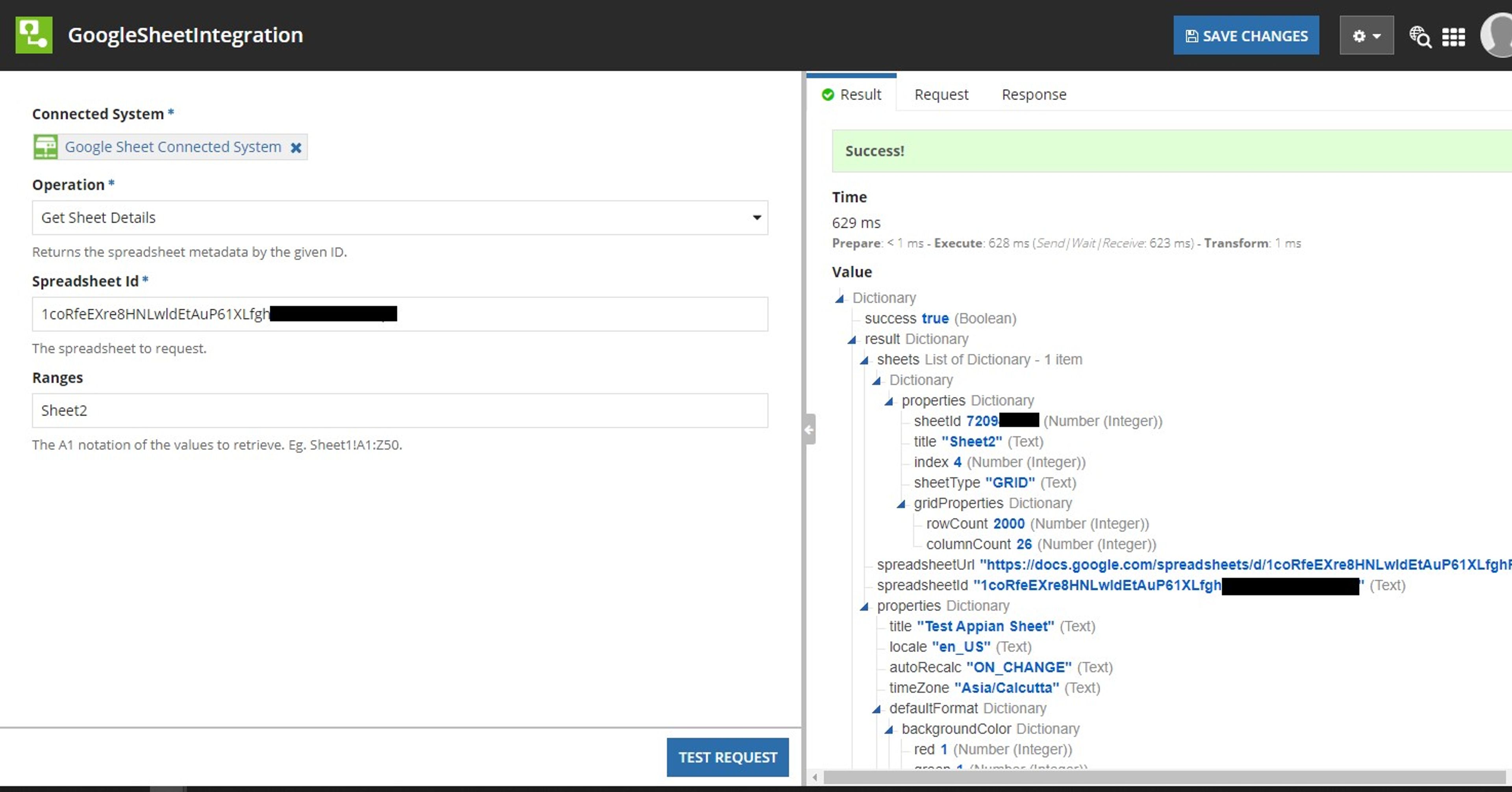The width and height of the screenshot is (1512, 792).
Task: Select the rowCount 2000 row
Action: tap(1037, 524)
